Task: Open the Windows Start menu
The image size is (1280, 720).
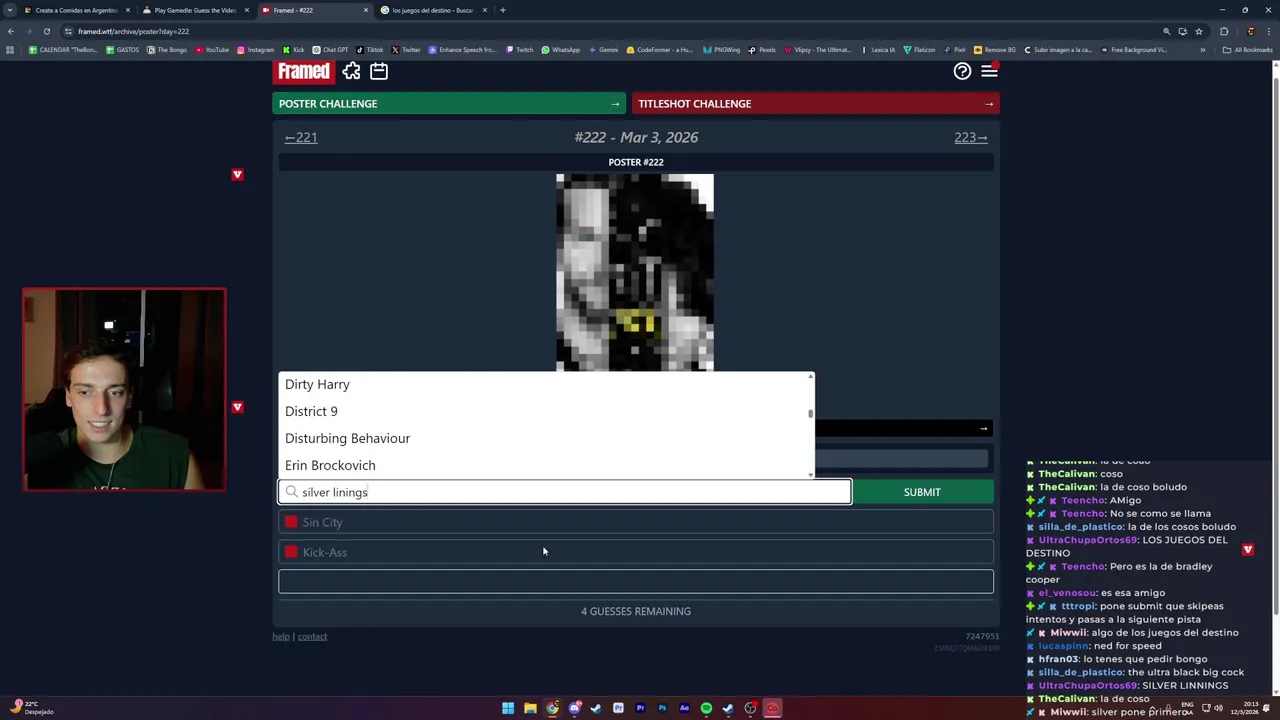Action: pyautogui.click(x=508, y=708)
